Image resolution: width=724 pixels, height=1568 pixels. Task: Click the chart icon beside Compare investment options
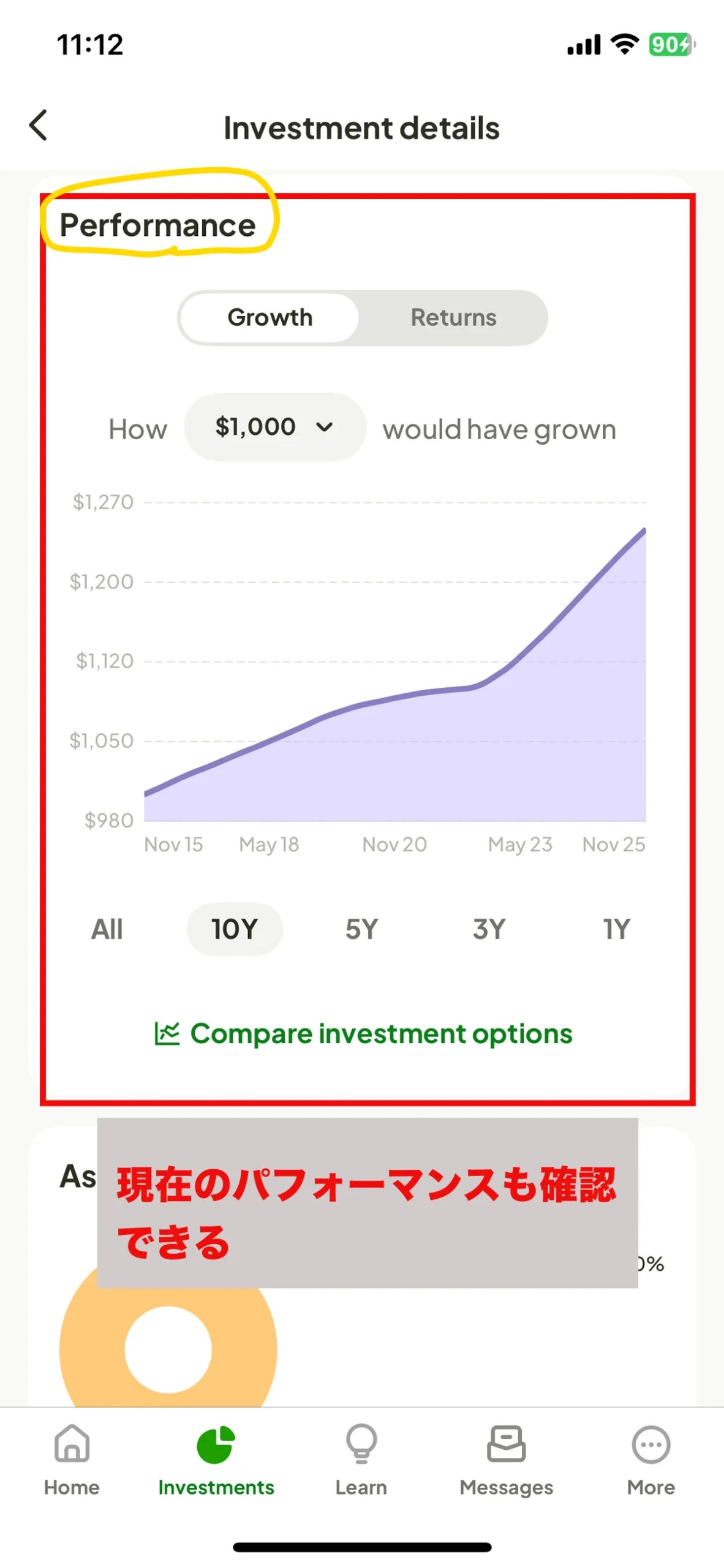pyautogui.click(x=167, y=1033)
